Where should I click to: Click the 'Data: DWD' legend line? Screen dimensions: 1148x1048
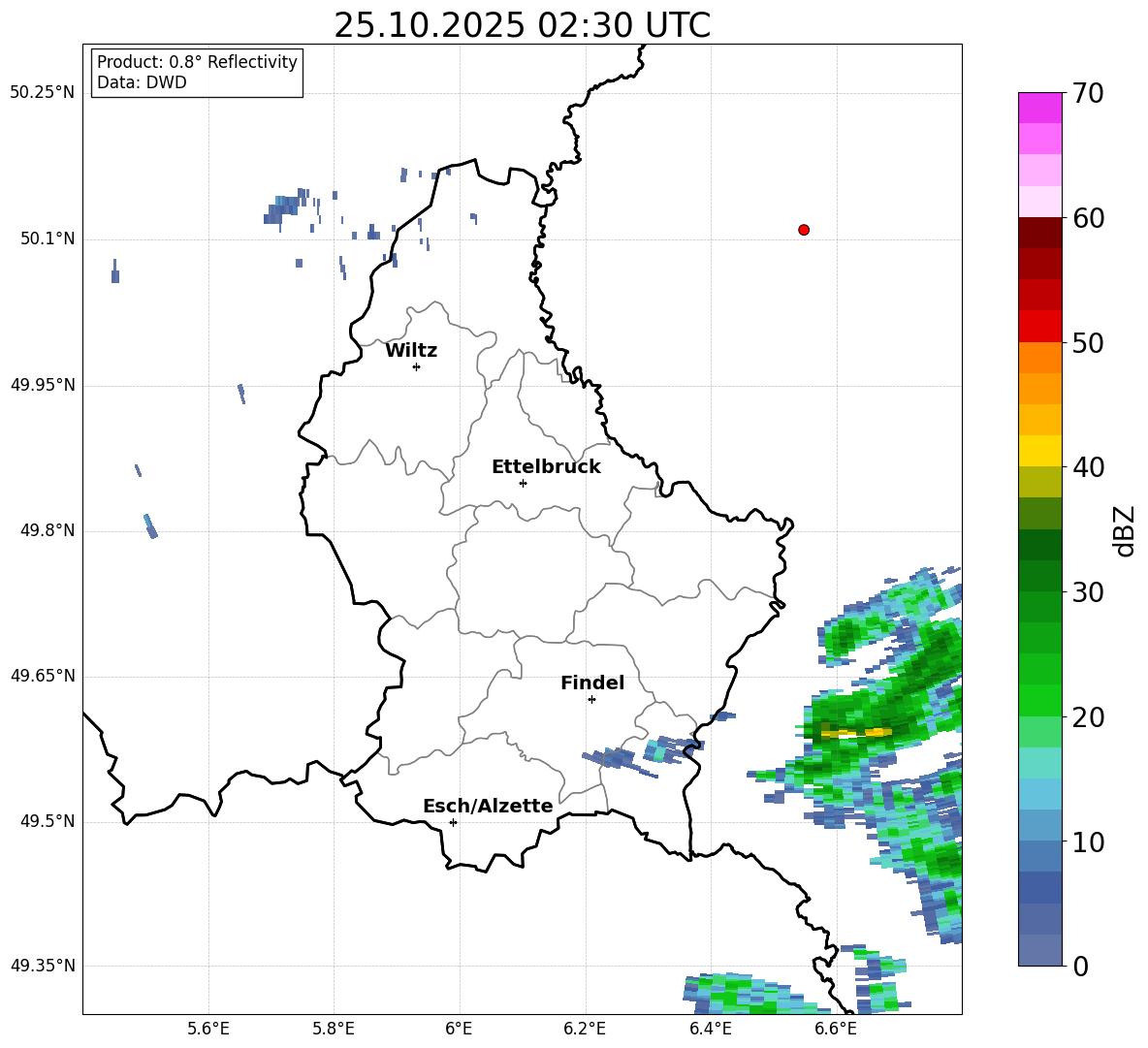click(x=142, y=82)
